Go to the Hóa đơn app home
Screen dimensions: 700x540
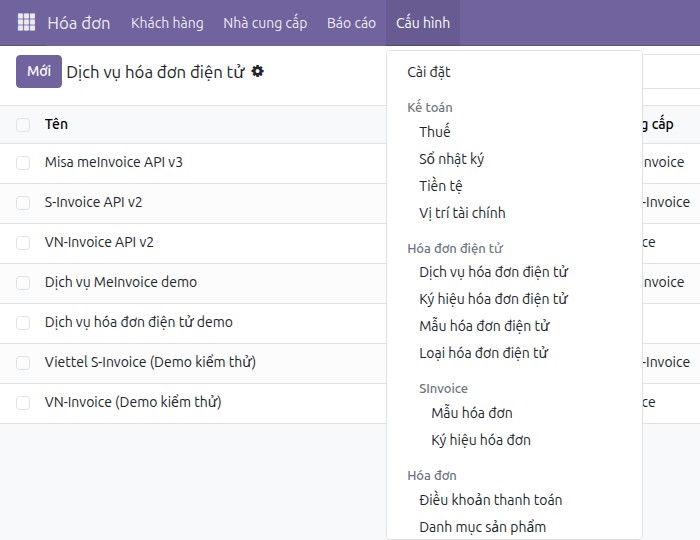[79, 23]
